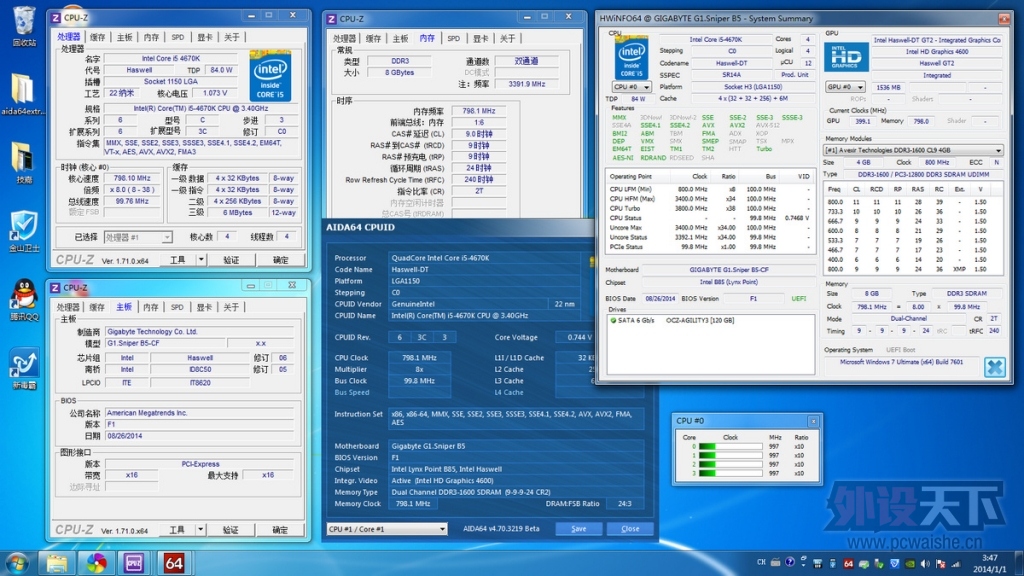The image size is (1024, 576).
Task: Click the Save button in AIDA64 CPUID
Action: click(x=579, y=529)
